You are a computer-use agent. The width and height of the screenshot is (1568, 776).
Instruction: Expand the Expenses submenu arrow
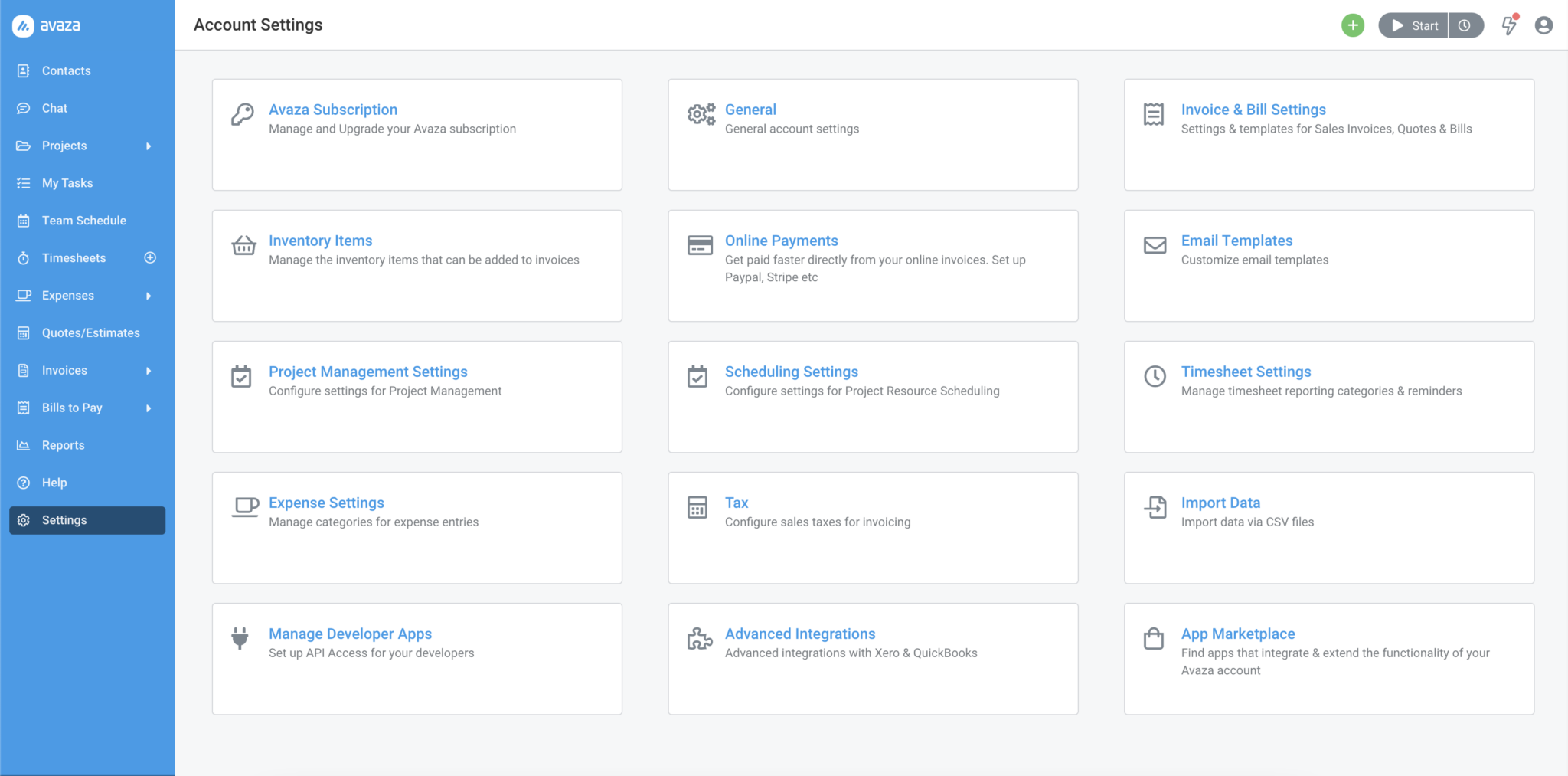[149, 296]
